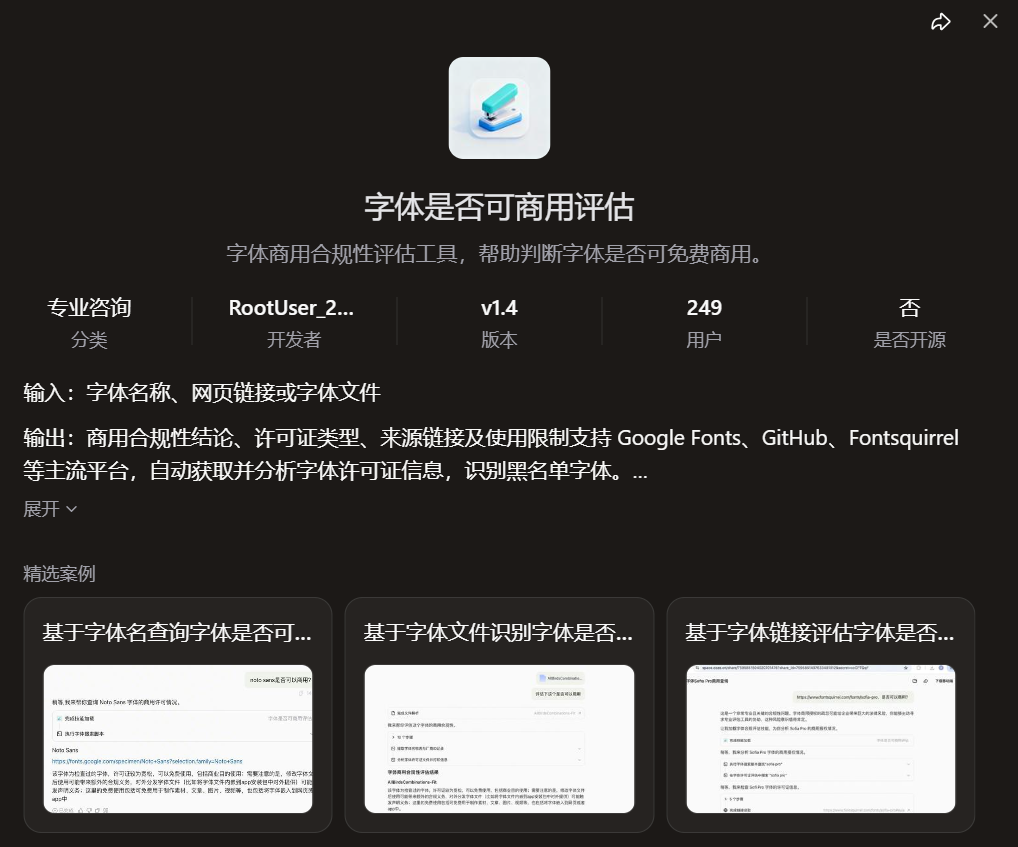The height and width of the screenshot is (847, 1018).
Task: Click the script icon beside 执行字体查询脚本
Action: [58, 734]
